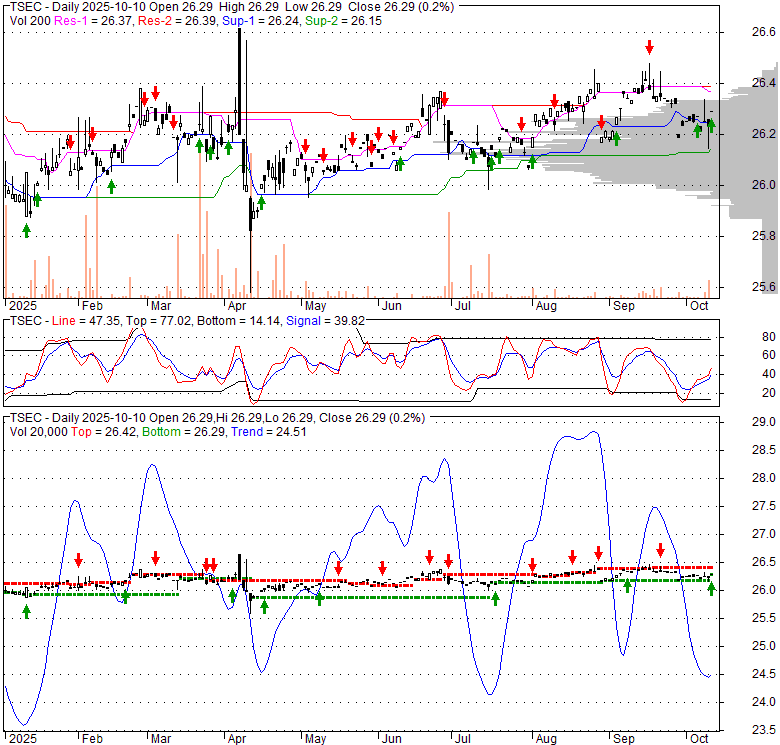Screen dimensions: 780x745
Task: Click the first red arrow near February, bottom chart
Action: (x=79, y=559)
